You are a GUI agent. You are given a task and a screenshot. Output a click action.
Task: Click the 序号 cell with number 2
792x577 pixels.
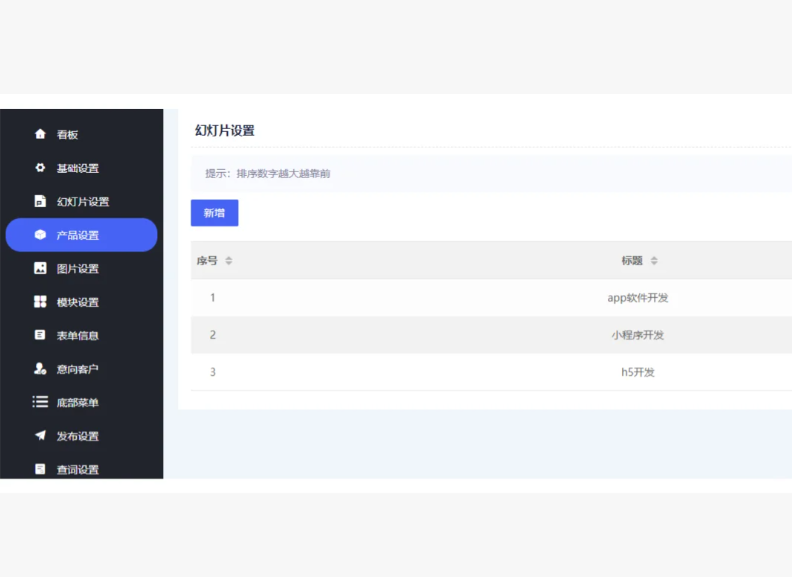pos(213,335)
